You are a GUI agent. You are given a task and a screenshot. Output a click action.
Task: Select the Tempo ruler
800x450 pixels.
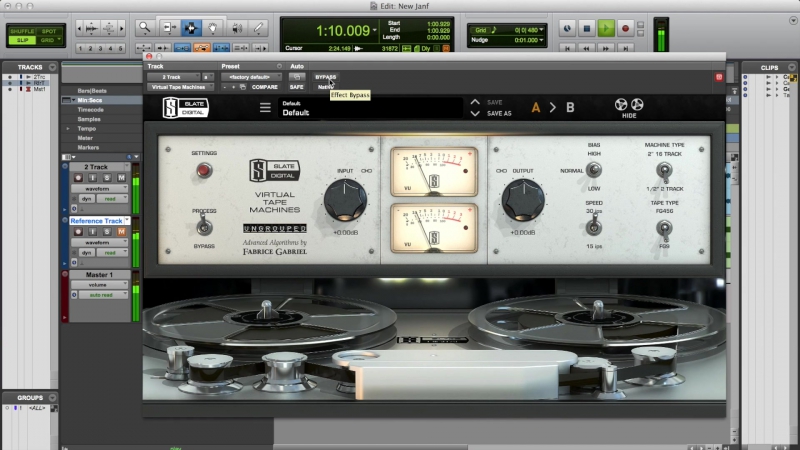[87, 129]
